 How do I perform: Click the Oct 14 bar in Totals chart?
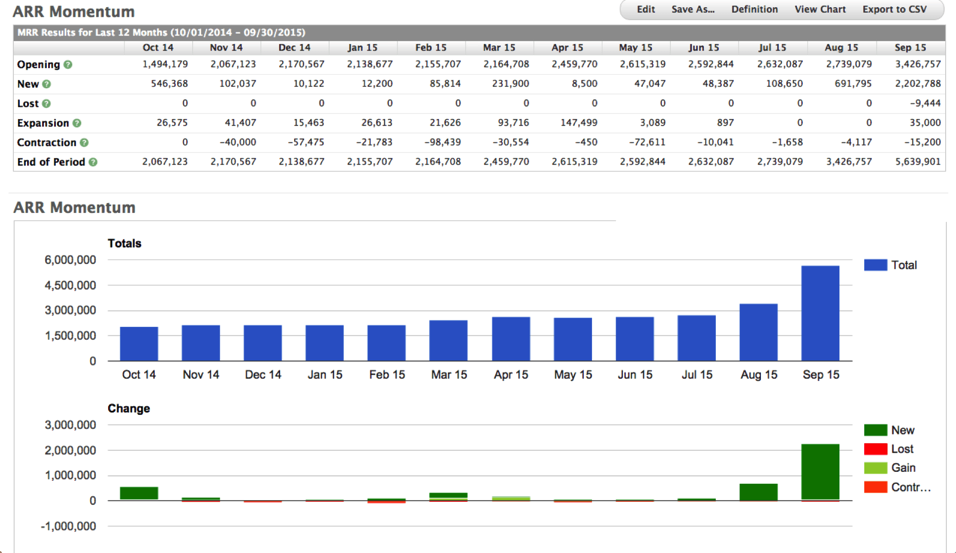(x=139, y=343)
